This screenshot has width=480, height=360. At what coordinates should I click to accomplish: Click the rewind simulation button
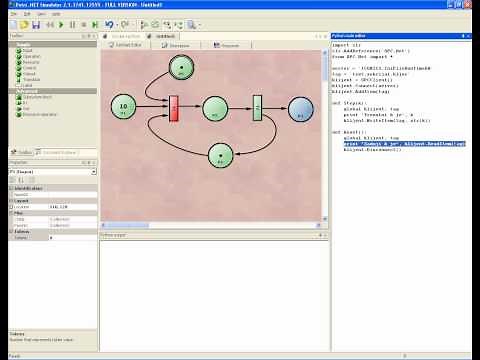click(x=50, y=25)
